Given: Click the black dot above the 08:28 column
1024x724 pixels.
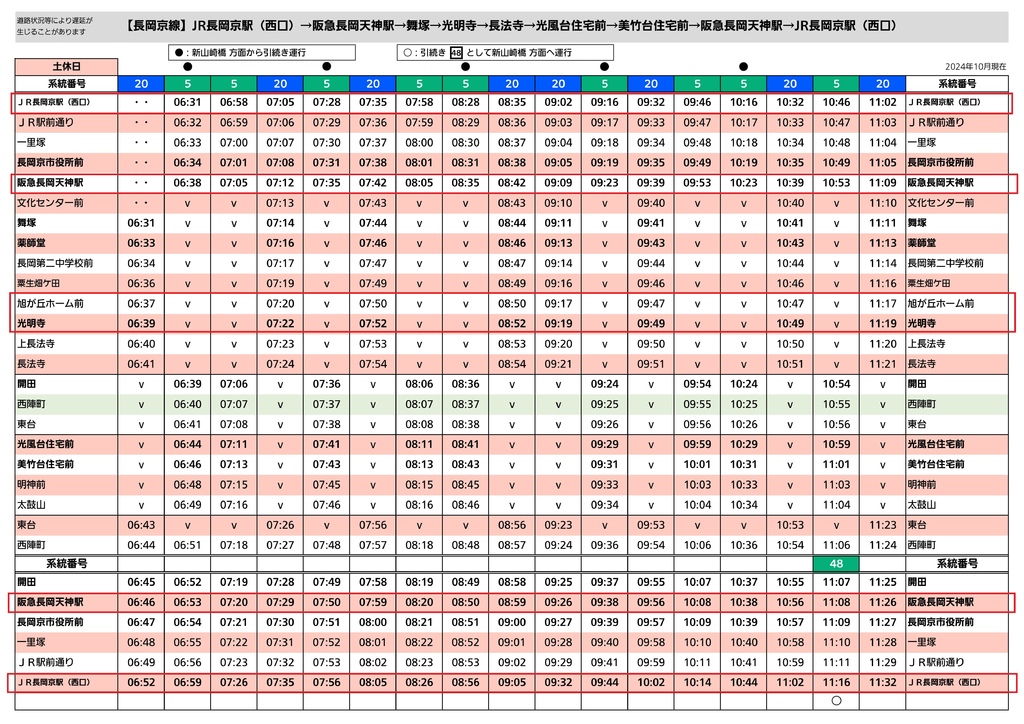Looking at the screenshot, I should [465, 67].
